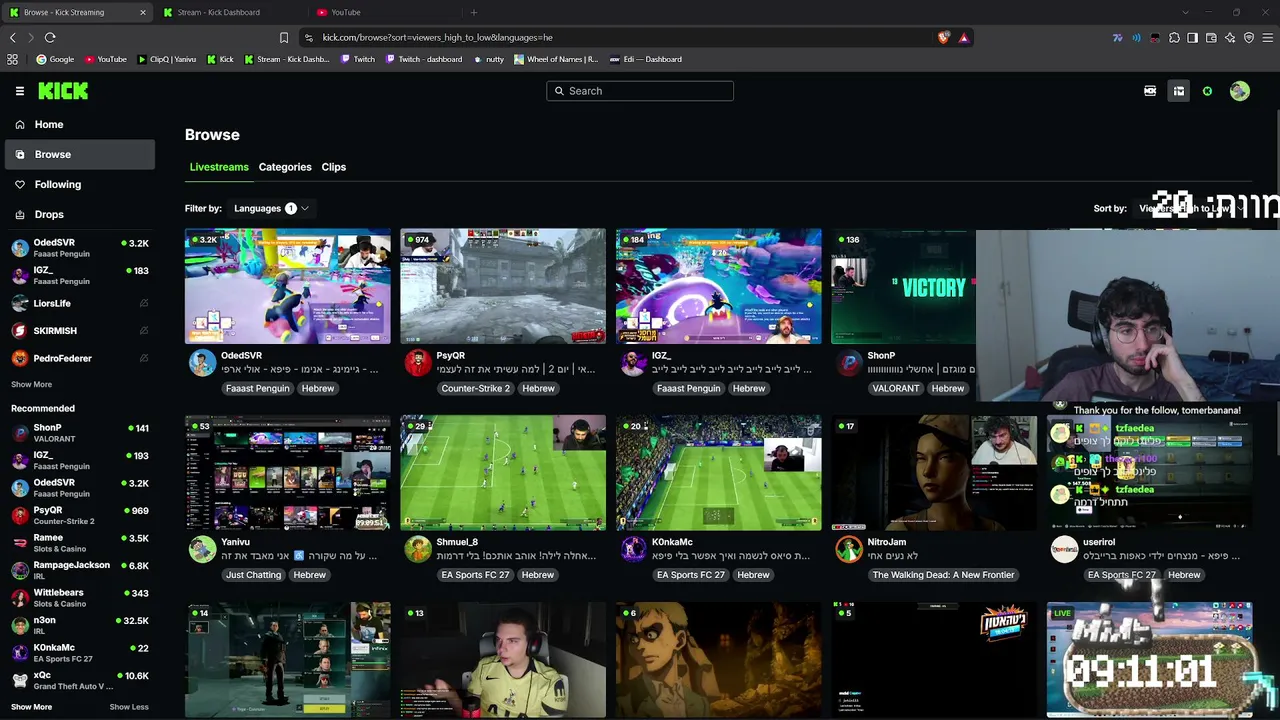Viewport: 1280px width, 720px height.
Task: Open the NitroJam stream thumbnail
Action: tap(934, 473)
